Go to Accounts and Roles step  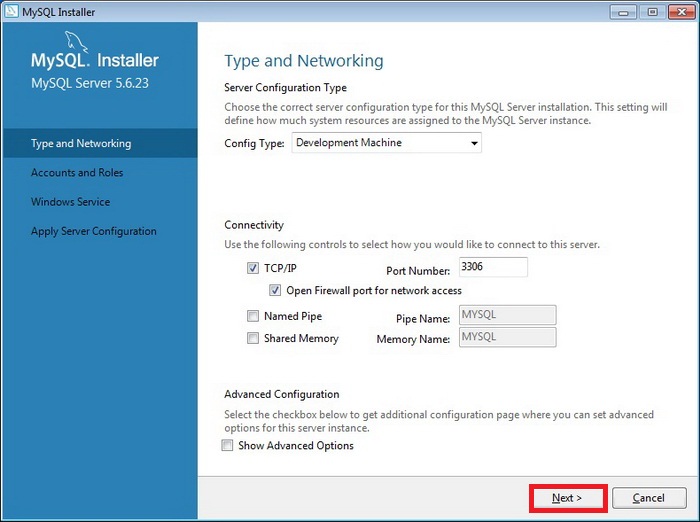click(x=77, y=172)
